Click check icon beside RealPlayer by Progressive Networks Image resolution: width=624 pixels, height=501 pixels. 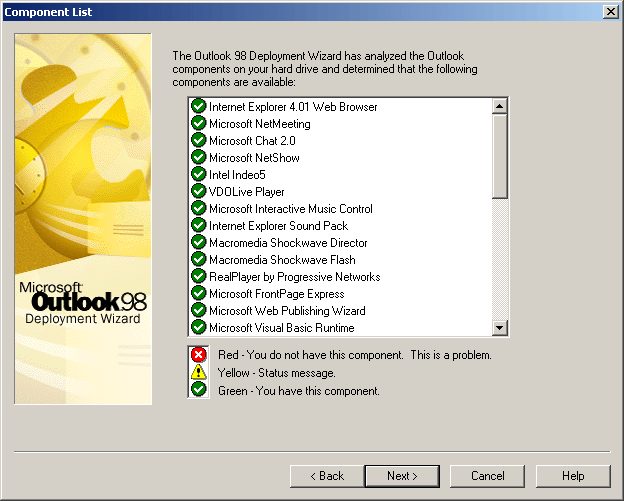[198, 276]
